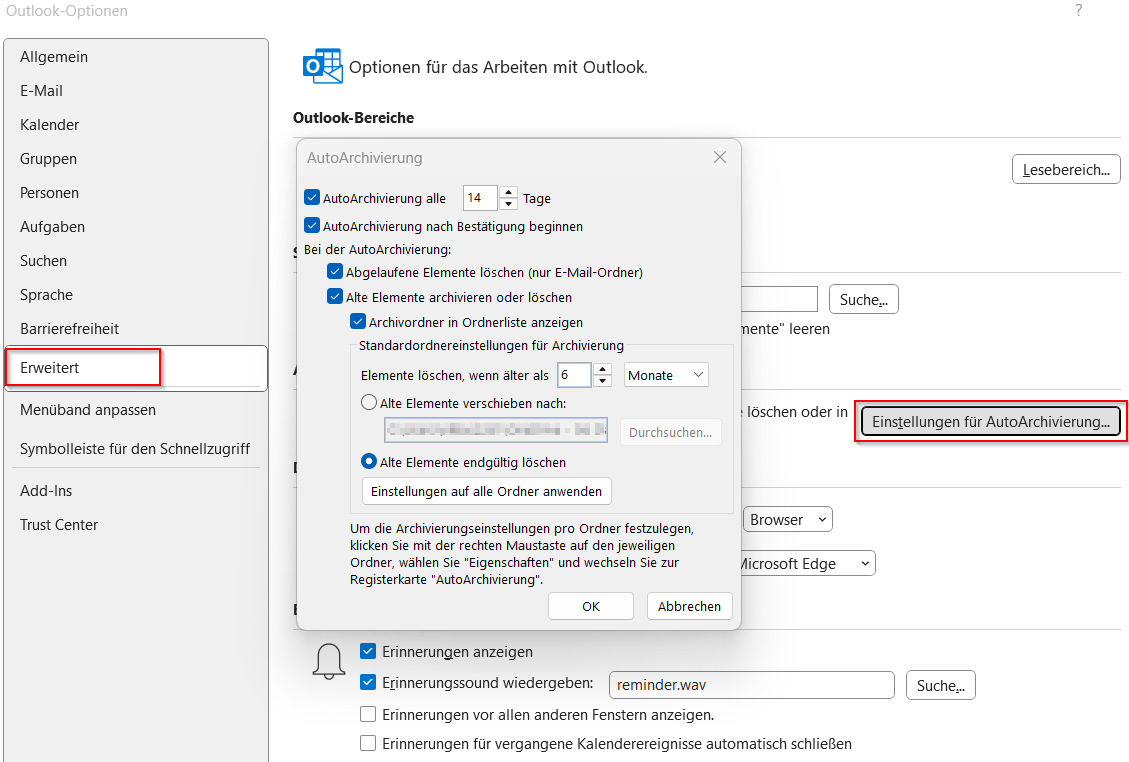Viewport: 1129px width, 762px height.
Task: Click the 'älter als' field showing 6
Action: pos(575,375)
